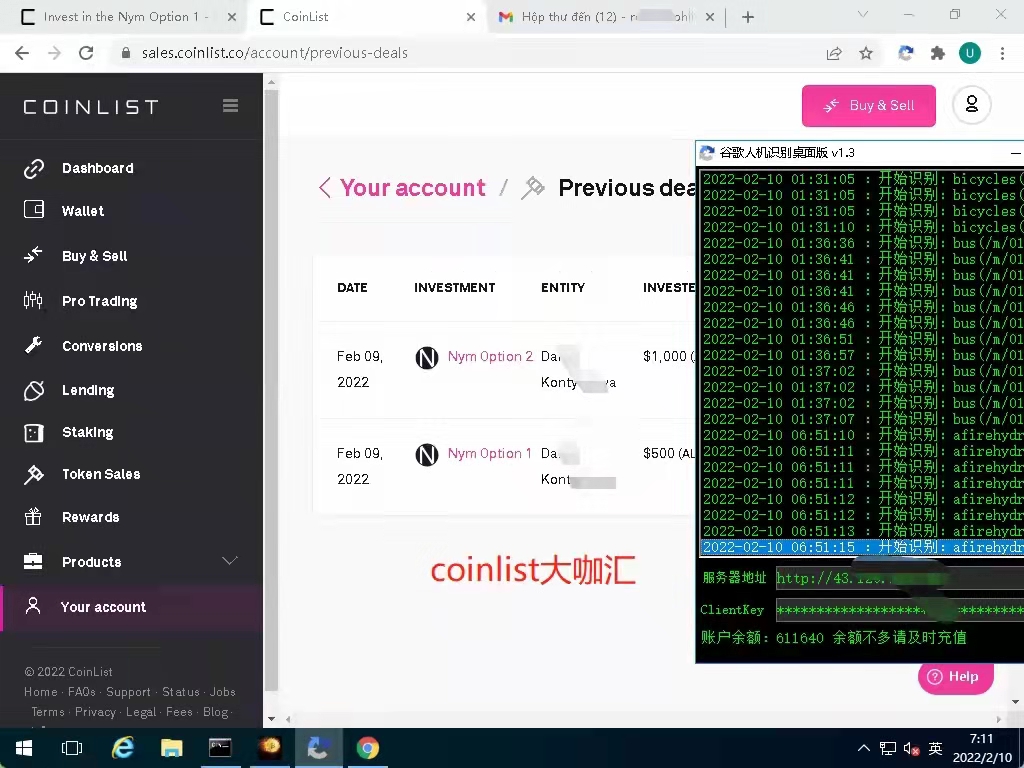Image resolution: width=1024 pixels, height=768 pixels.
Task: Click the Your account person icon in sidebar
Action: tap(33, 606)
